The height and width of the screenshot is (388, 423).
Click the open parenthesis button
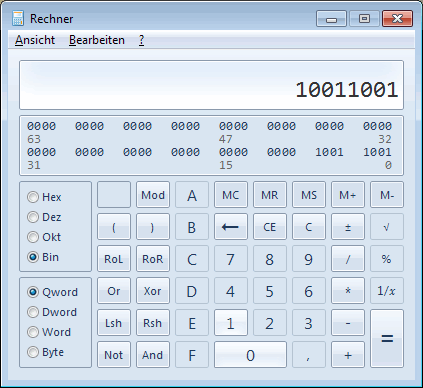coord(114,227)
